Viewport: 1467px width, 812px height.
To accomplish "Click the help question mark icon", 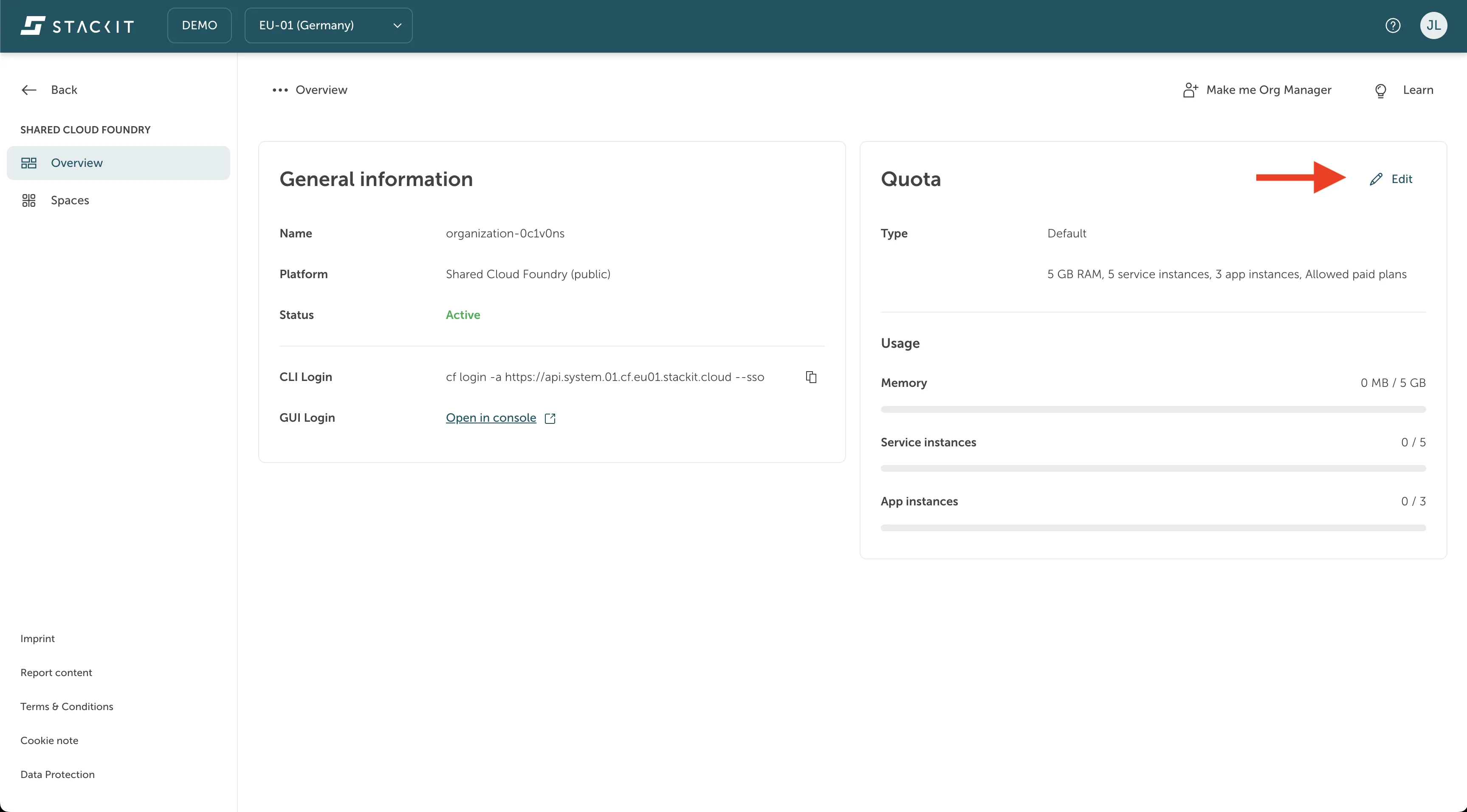I will pos(1393,25).
